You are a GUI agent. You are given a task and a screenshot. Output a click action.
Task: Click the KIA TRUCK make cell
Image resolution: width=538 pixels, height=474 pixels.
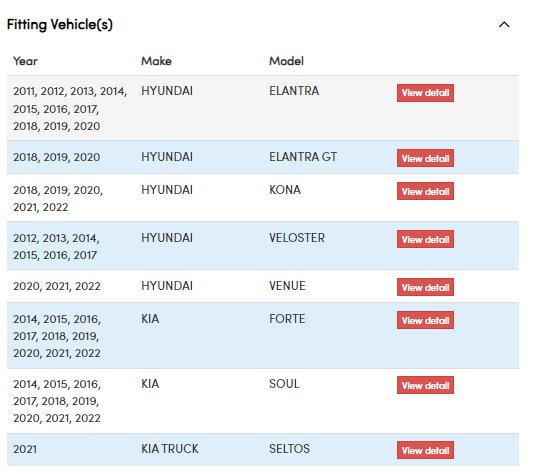(x=170, y=449)
